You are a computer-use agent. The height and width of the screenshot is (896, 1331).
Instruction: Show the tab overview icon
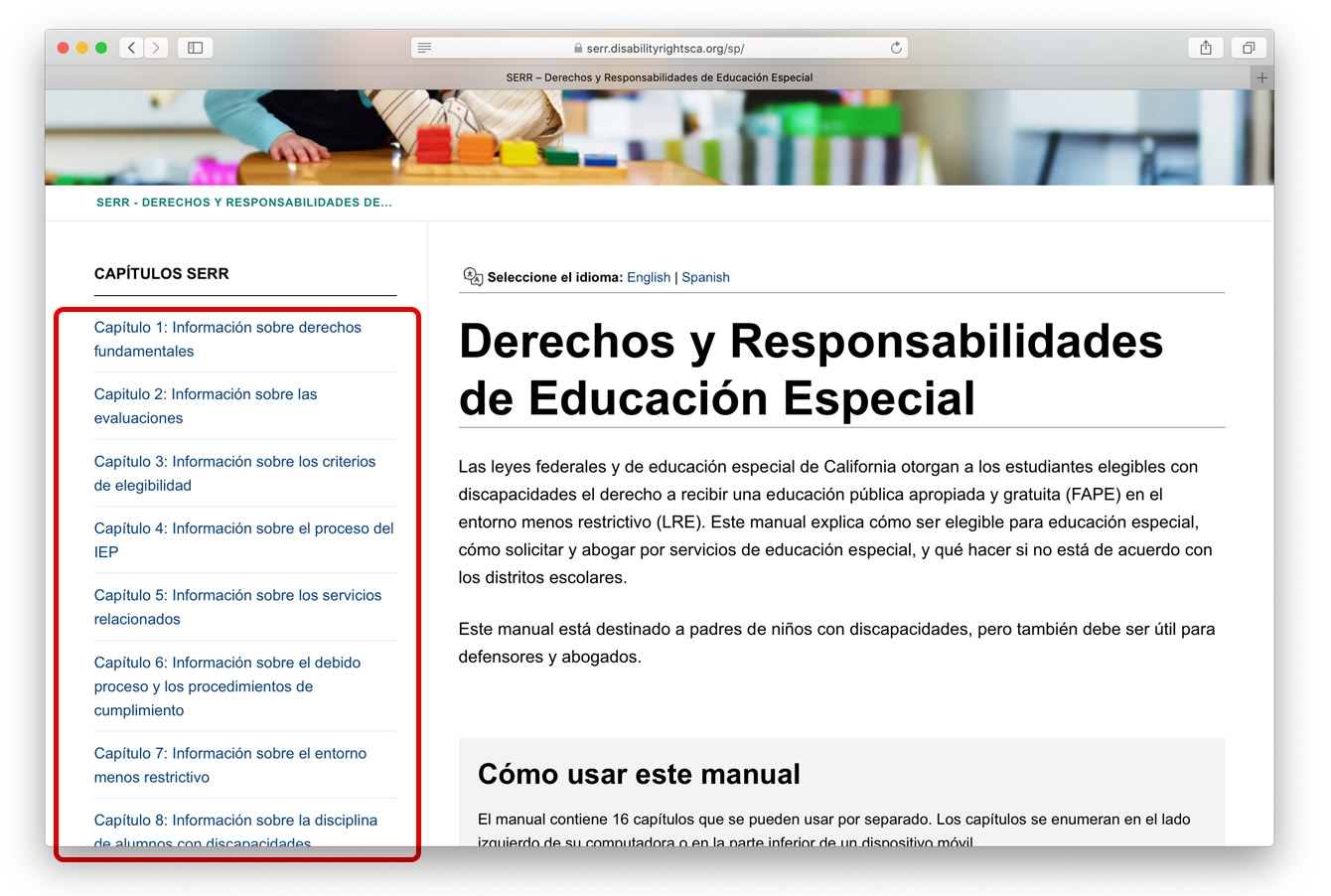pyautogui.click(x=1249, y=48)
